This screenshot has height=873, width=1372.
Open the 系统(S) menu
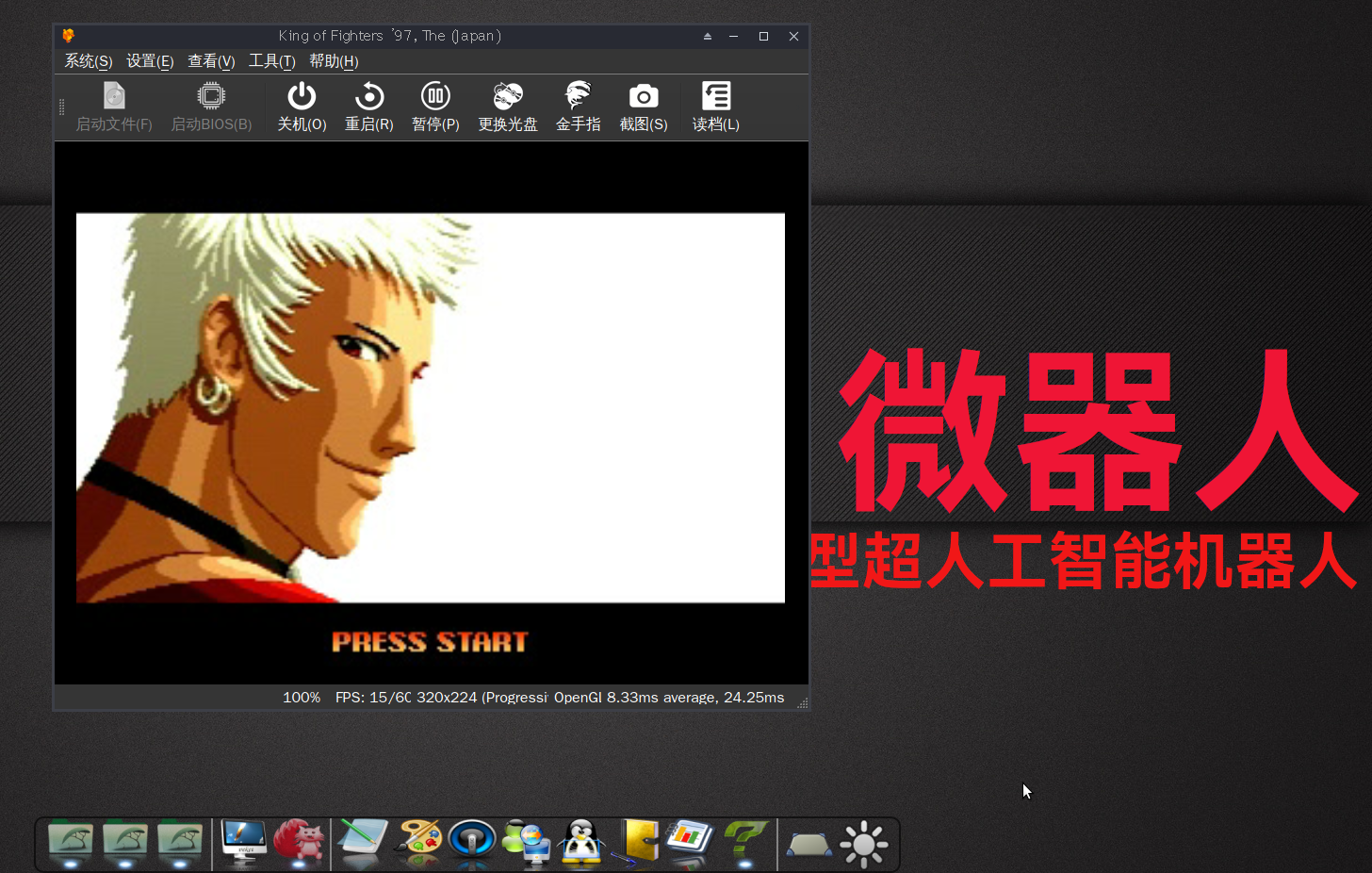tap(89, 61)
